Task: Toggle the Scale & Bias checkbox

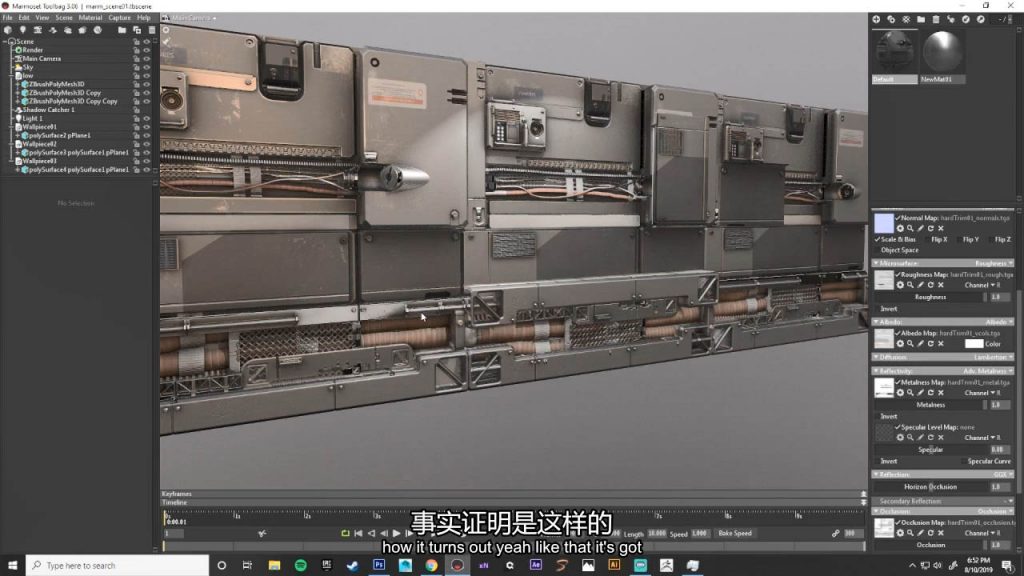Action: (x=877, y=240)
